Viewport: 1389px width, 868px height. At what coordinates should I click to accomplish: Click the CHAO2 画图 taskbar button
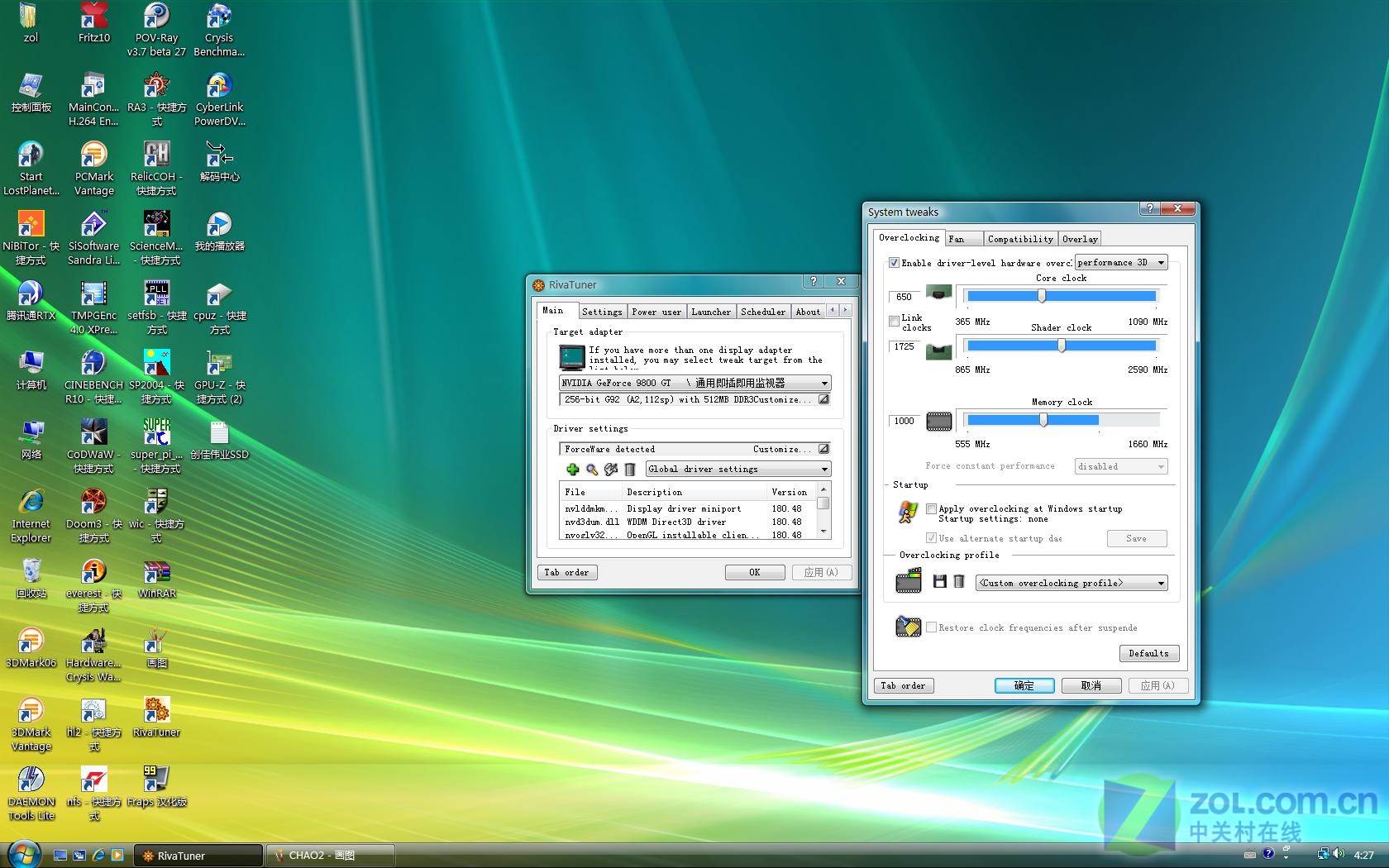(x=331, y=856)
